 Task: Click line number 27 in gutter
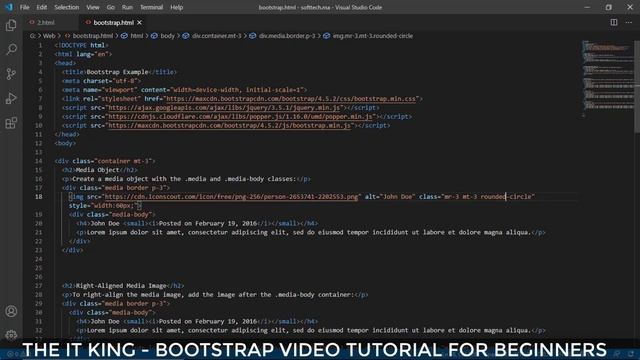pos(38,286)
